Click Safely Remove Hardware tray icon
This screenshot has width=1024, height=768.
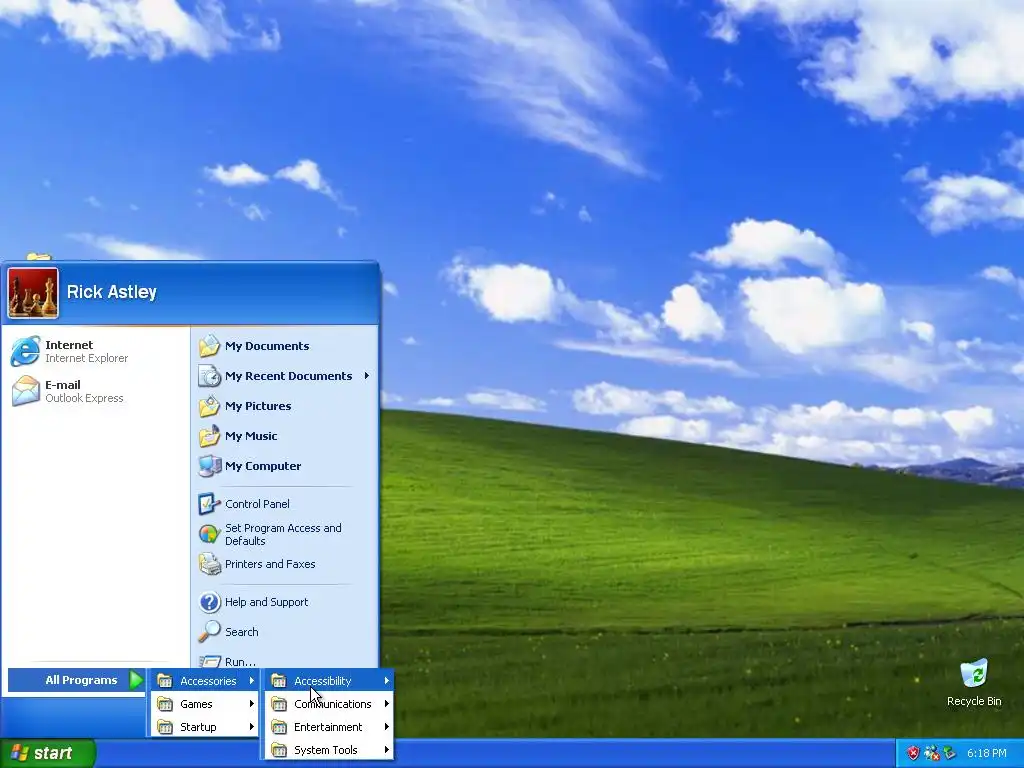[x=949, y=753]
